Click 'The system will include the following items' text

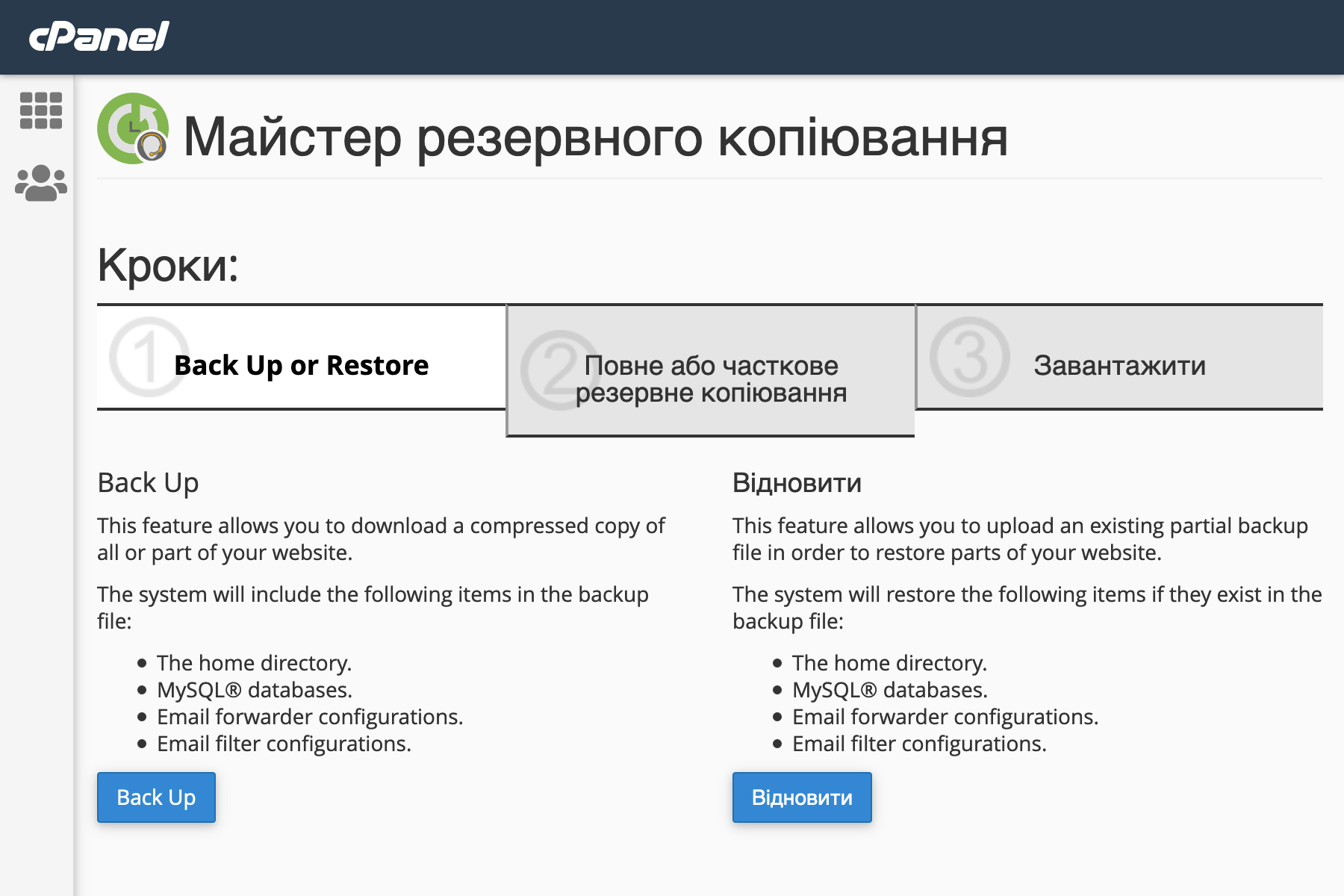(373, 608)
